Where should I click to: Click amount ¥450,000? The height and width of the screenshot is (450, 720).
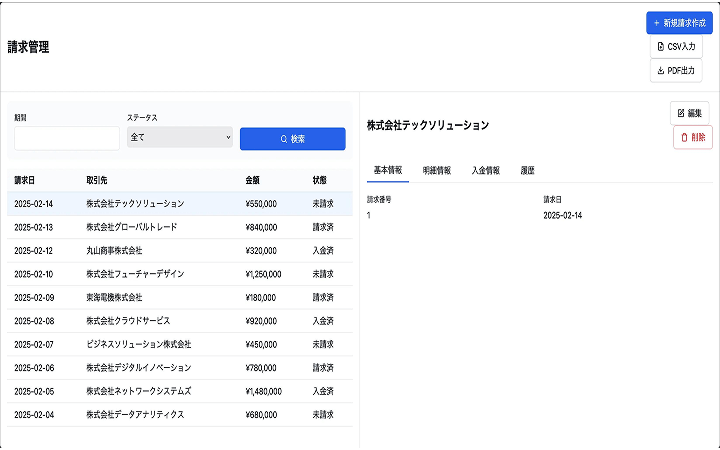[x=261, y=344]
